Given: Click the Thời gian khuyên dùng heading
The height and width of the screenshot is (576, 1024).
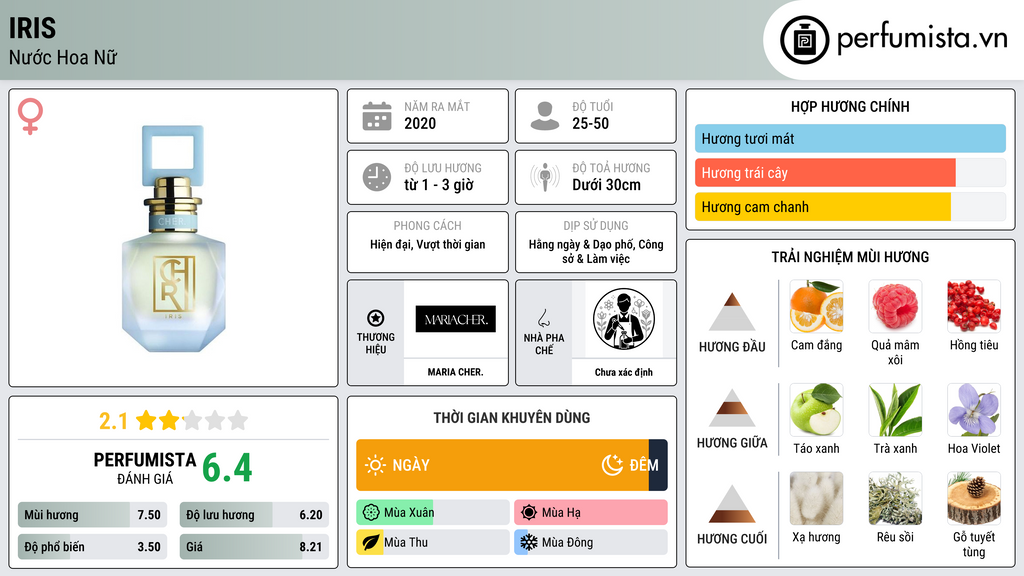Looking at the screenshot, I should point(512,418).
